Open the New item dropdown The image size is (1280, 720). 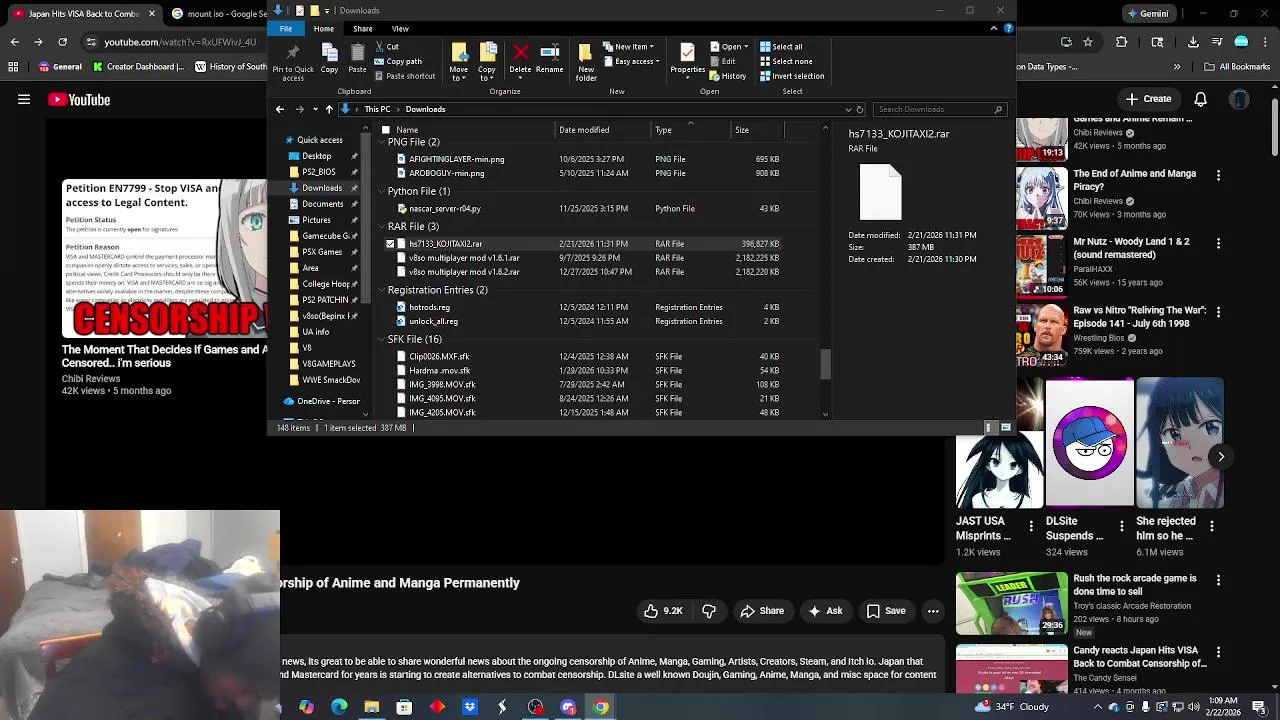[x=628, y=47]
